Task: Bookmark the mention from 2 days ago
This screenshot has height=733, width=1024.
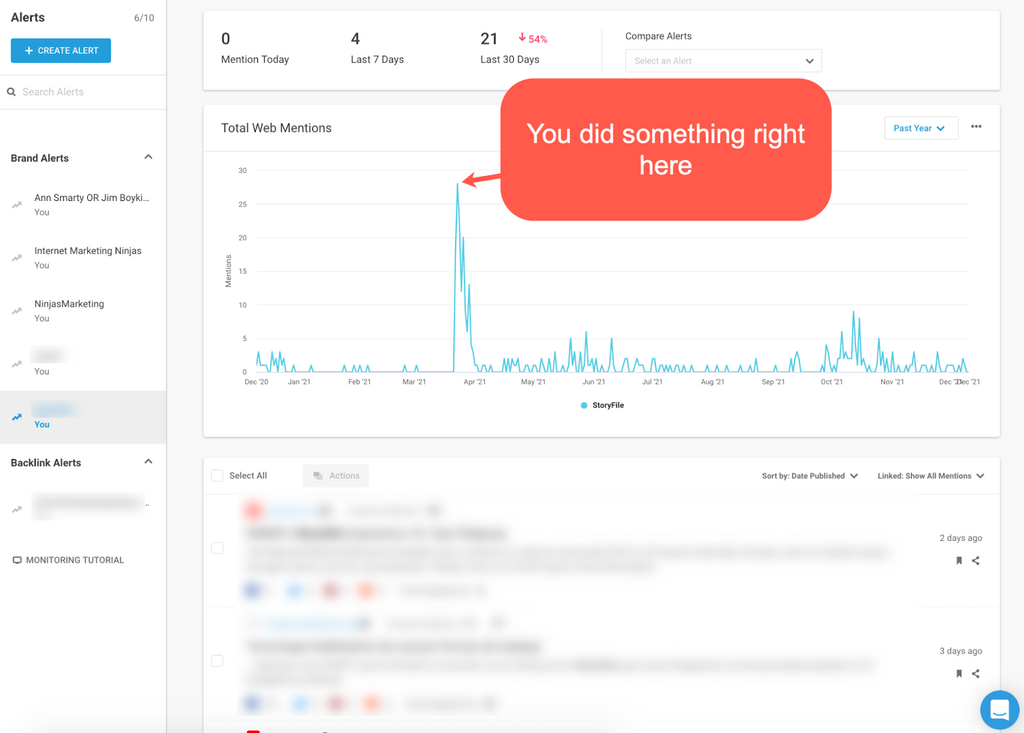Action: tap(959, 561)
